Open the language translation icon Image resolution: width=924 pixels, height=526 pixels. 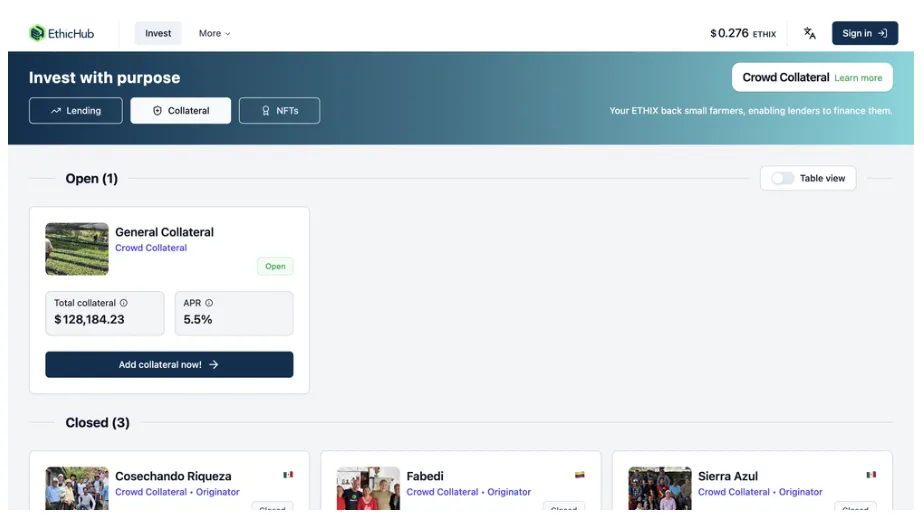point(810,34)
